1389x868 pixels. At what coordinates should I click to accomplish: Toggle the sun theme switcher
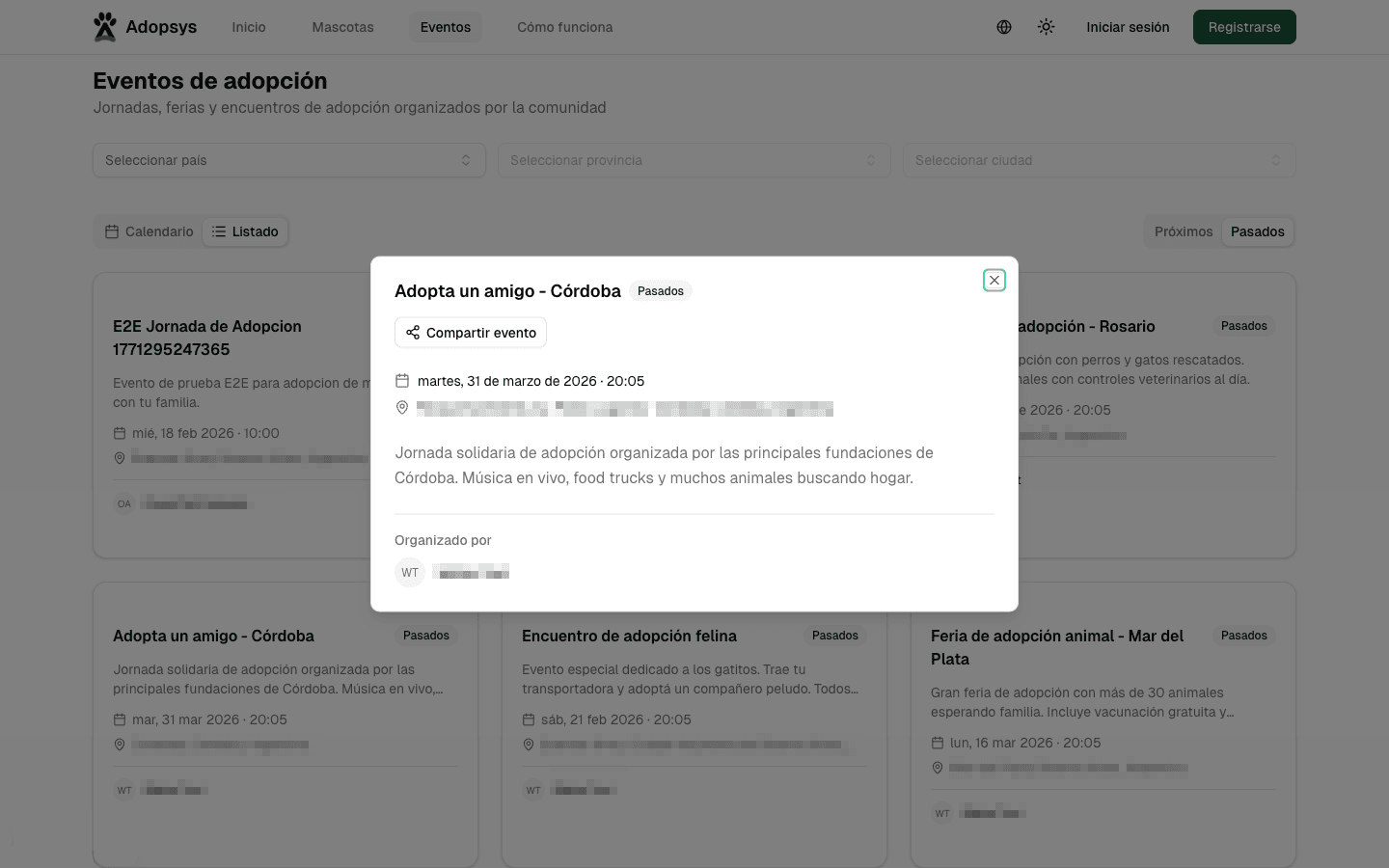pyautogui.click(x=1046, y=27)
